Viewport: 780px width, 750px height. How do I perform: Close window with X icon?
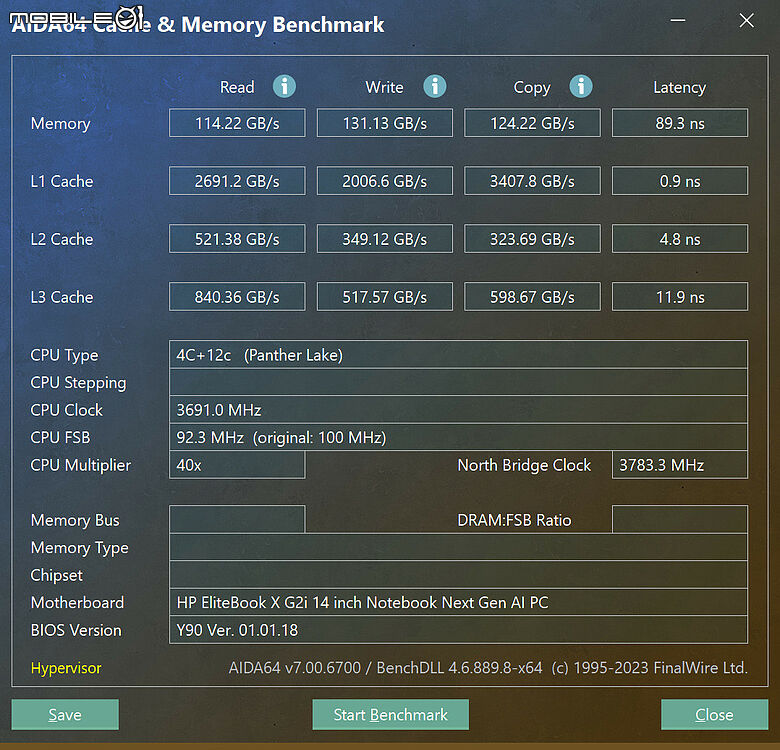[x=747, y=20]
